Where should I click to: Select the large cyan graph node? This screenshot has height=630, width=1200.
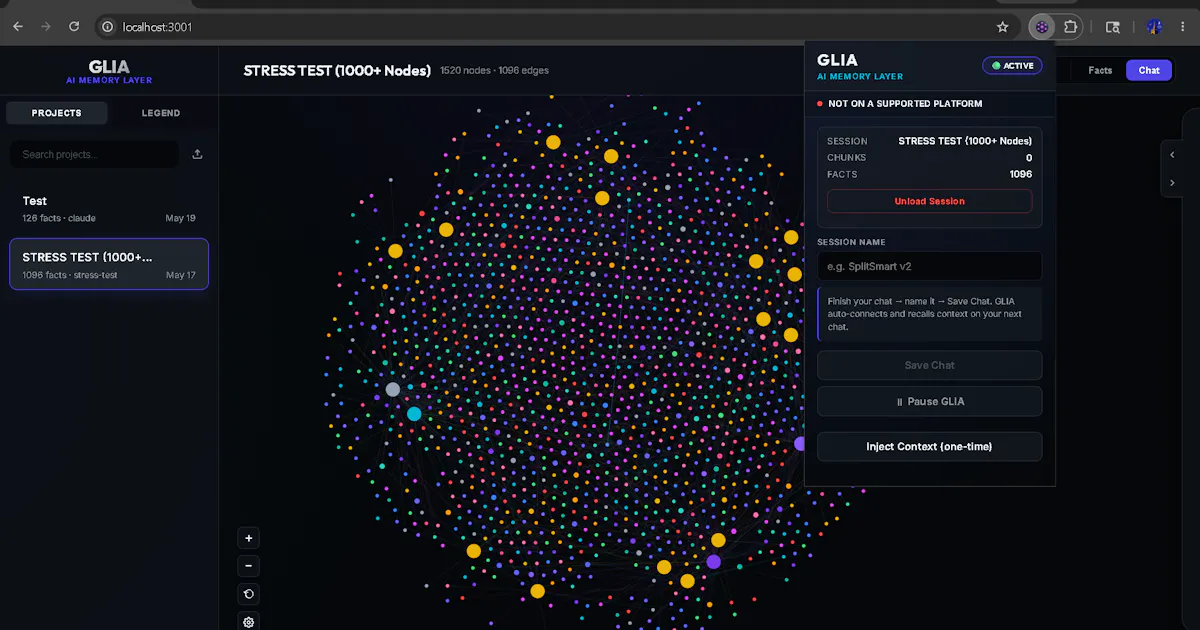tap(414, 413)
